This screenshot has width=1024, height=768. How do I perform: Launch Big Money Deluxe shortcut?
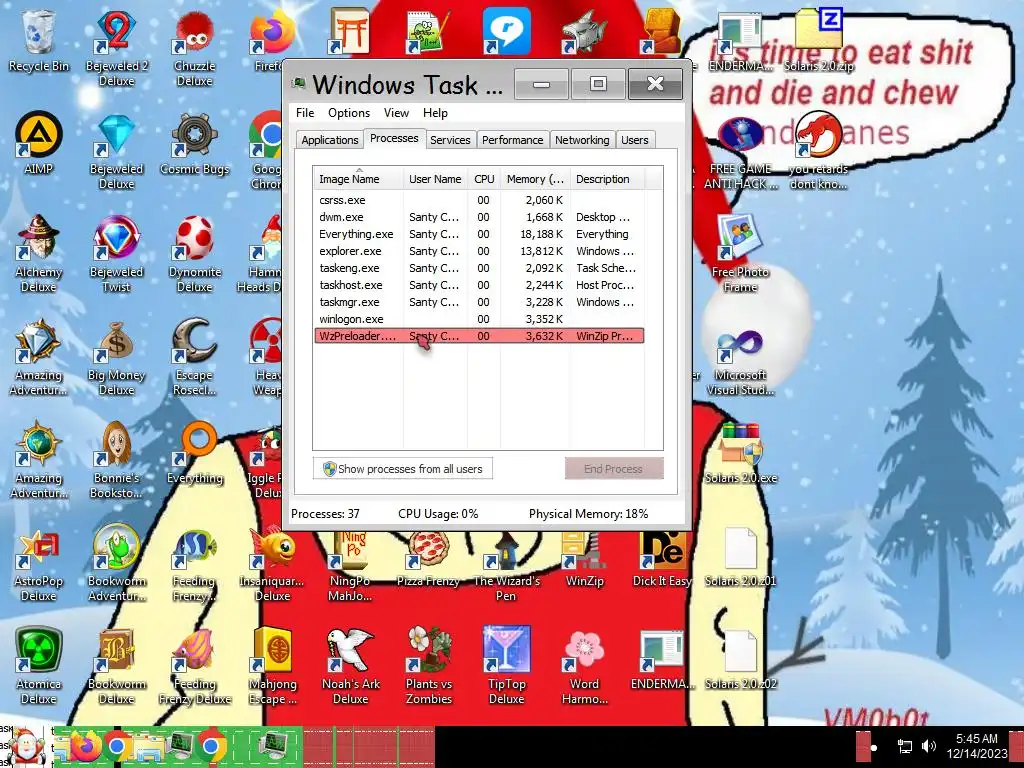click(116, 357)
